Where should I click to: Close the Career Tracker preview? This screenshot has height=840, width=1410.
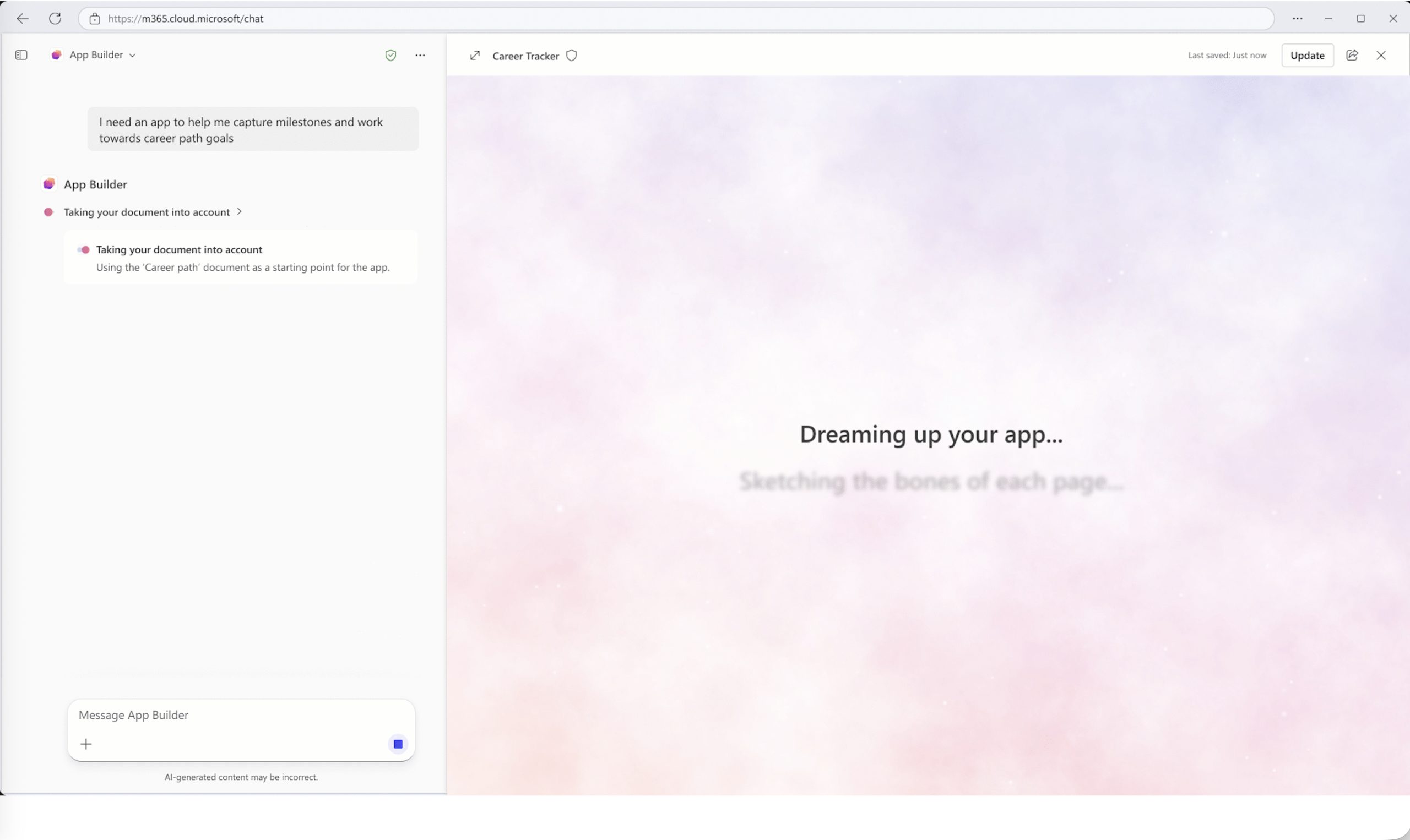1382,55
